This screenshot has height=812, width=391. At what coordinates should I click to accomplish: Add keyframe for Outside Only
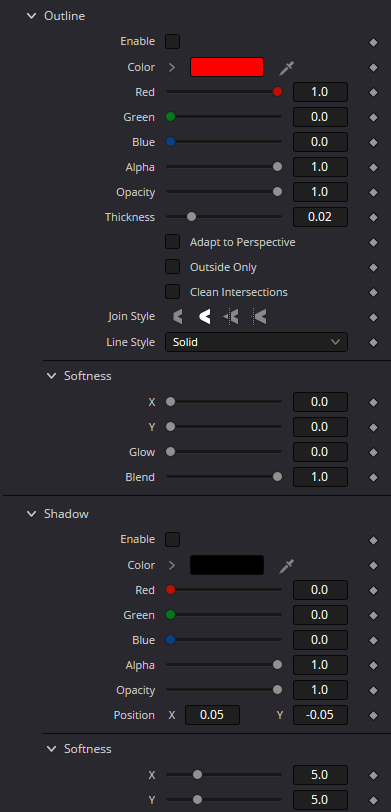[373, 268]
